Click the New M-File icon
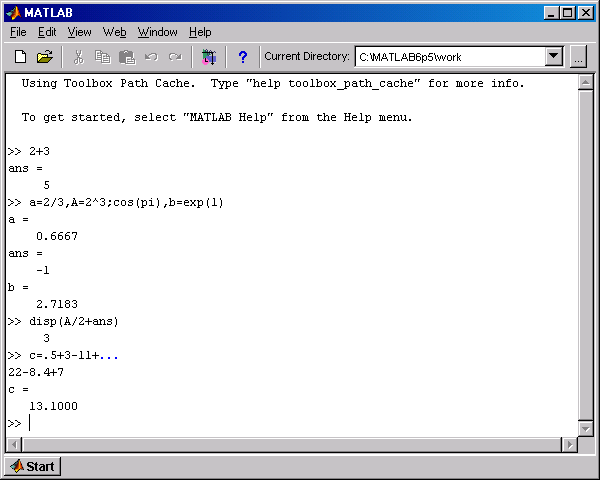Screen dimensions: 600x480 click(20, 57)
